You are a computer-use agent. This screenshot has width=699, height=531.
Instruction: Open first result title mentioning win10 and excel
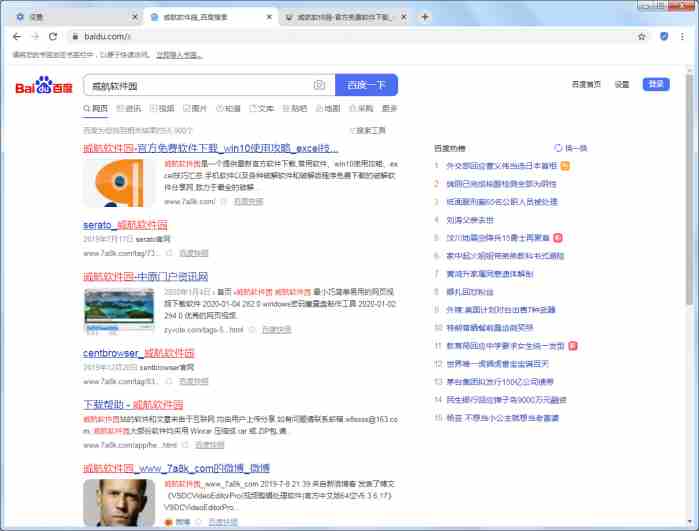pyautogui.click(x=210, y=148)
